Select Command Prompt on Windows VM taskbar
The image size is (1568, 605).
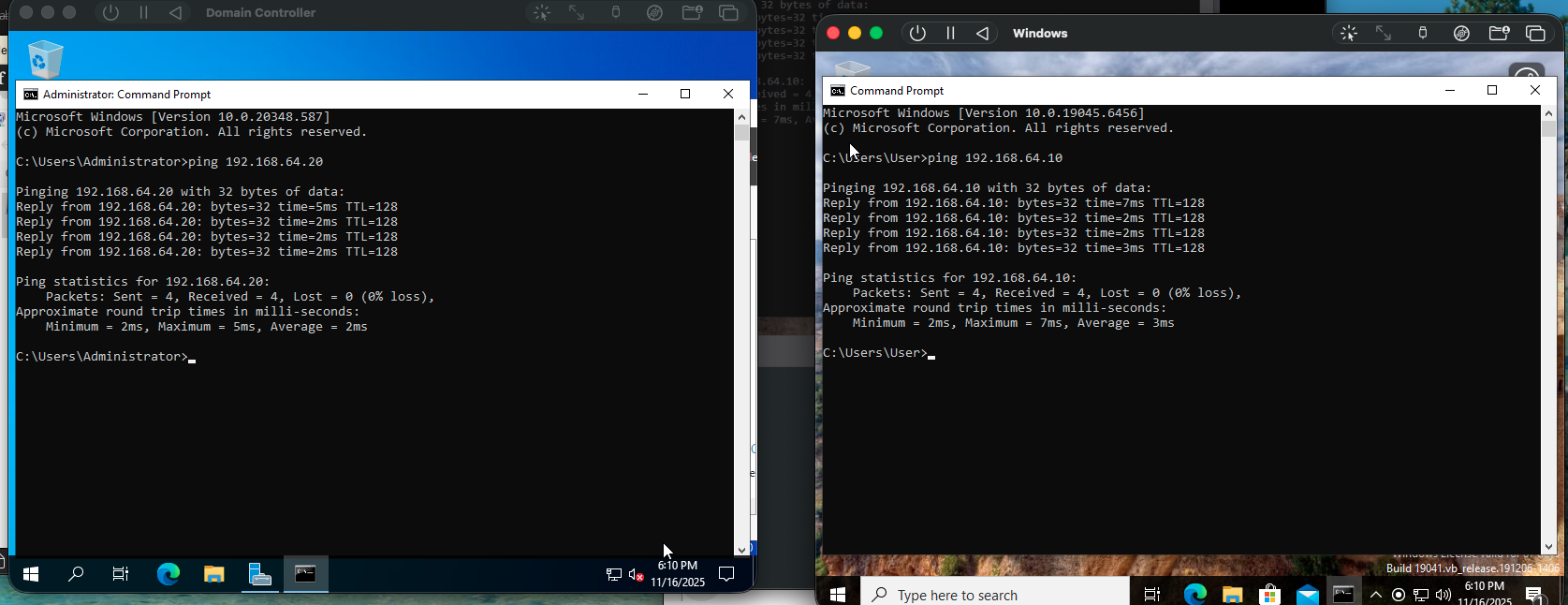1344,594
